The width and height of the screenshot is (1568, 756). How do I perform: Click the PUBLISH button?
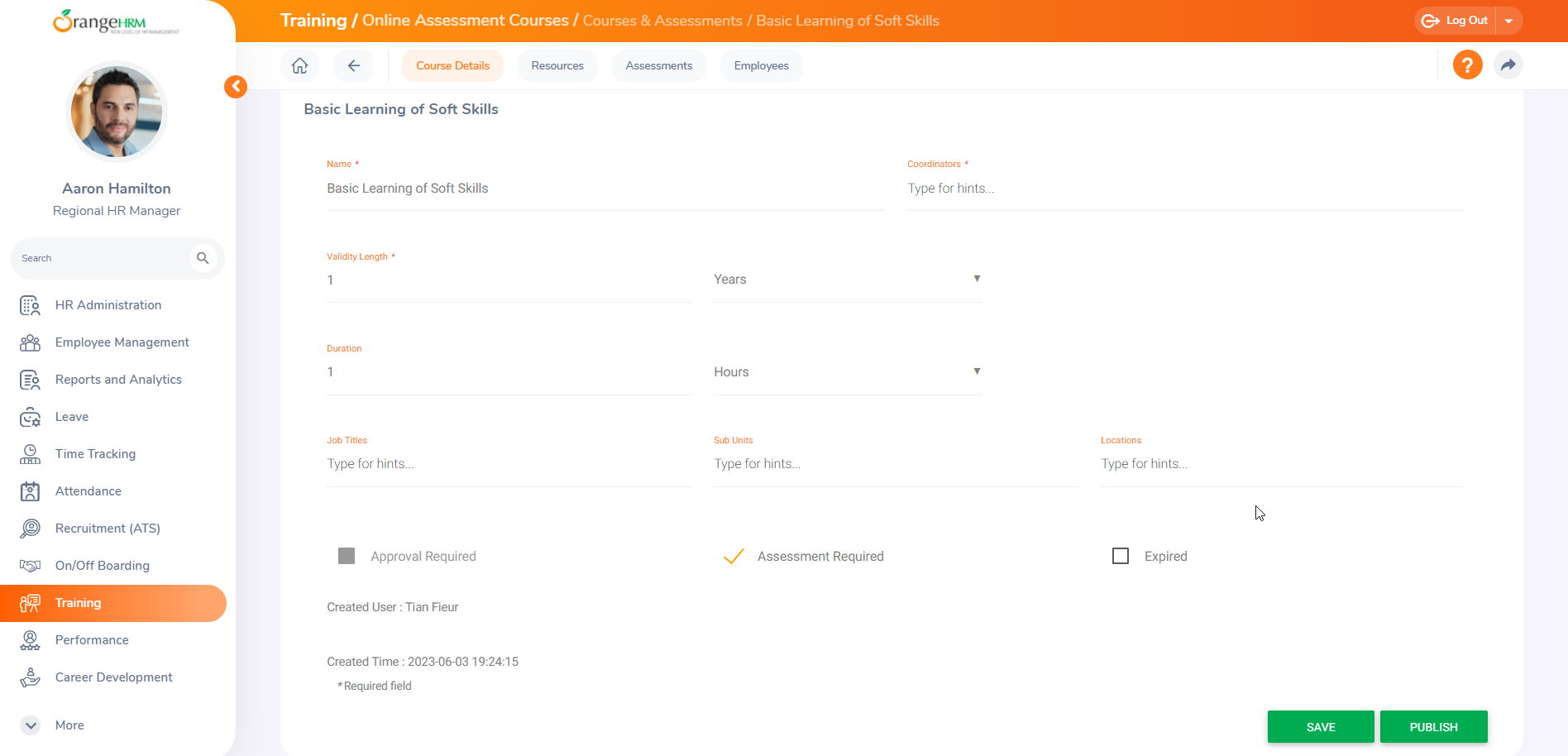[x=1433, y=726]
